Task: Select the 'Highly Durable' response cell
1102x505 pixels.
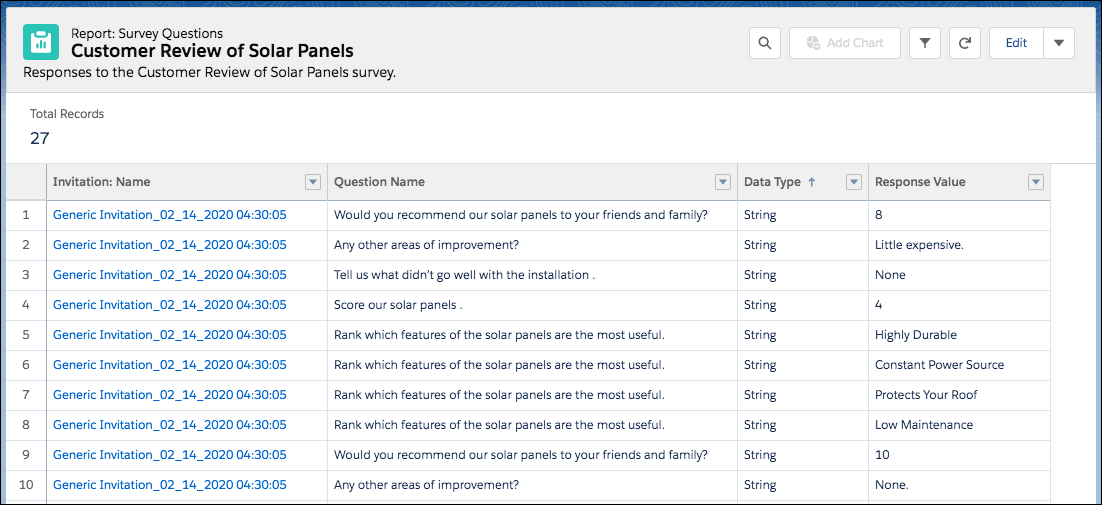Action: [x=959, y=335]
